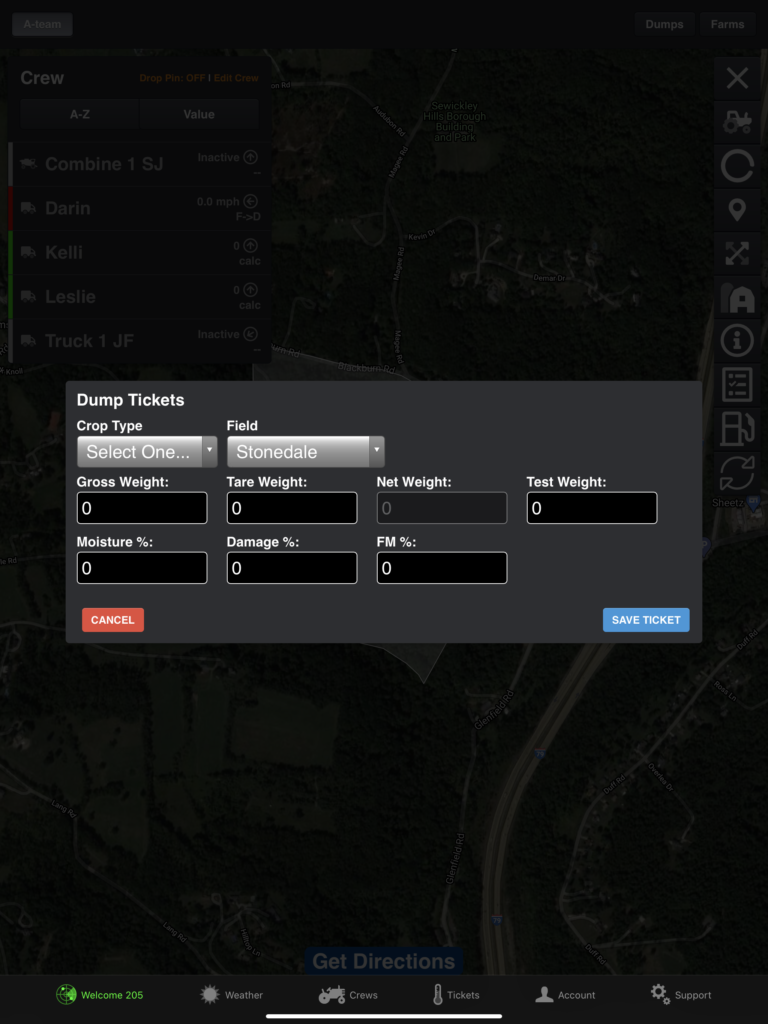The width and height of the screenshot is (768, 1024).
Task: Click the Moisture % input field
Action: coord(142,568)
